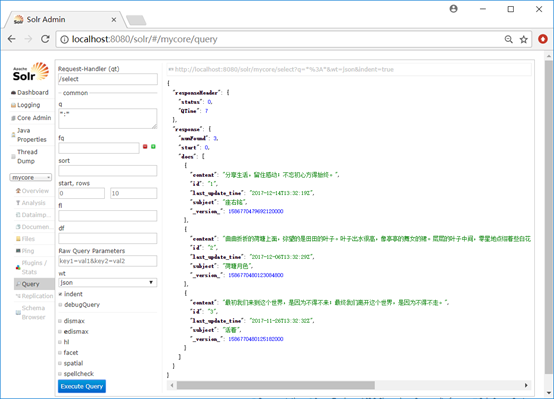Viewport: 554px width, 399px height.
Task: Open the wt json format dropdown
Action: click(108, 283)
